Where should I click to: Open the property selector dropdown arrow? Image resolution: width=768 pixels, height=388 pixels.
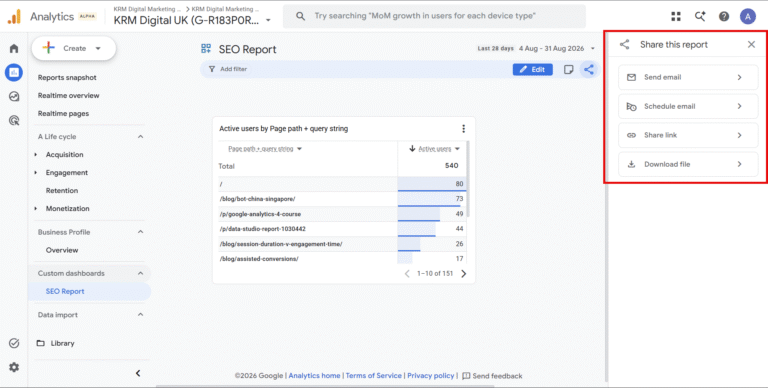tap(268, 21)
